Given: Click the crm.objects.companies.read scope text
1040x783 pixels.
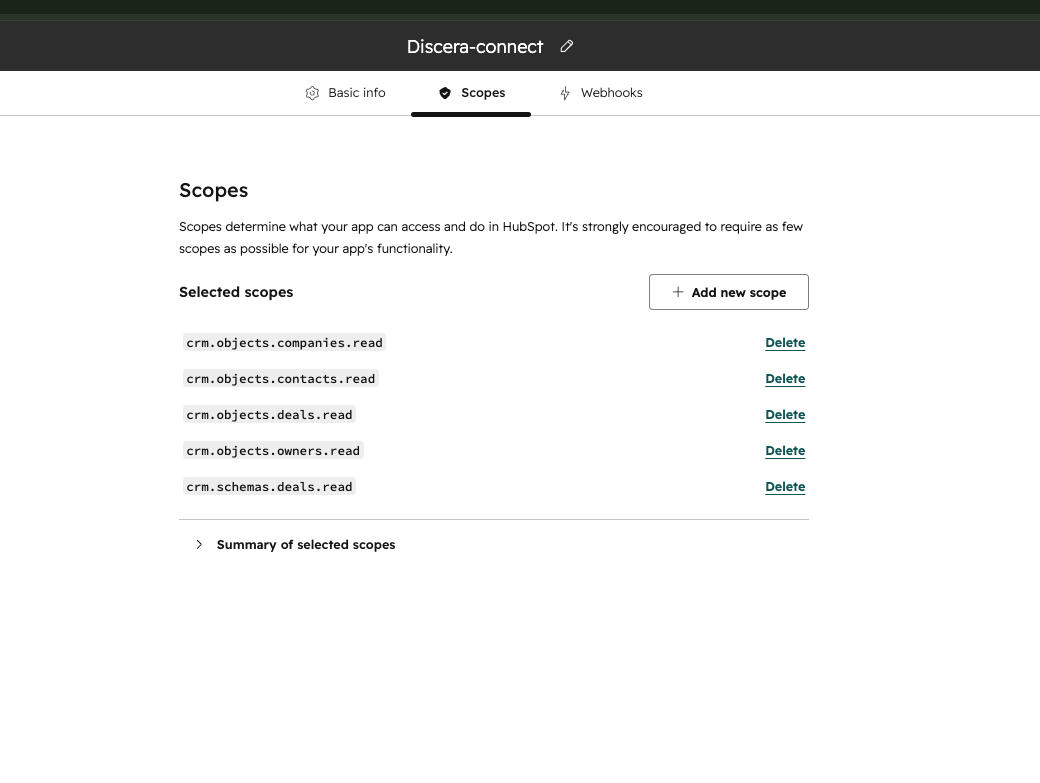Looking at the screenshot, I should [285, 343].
